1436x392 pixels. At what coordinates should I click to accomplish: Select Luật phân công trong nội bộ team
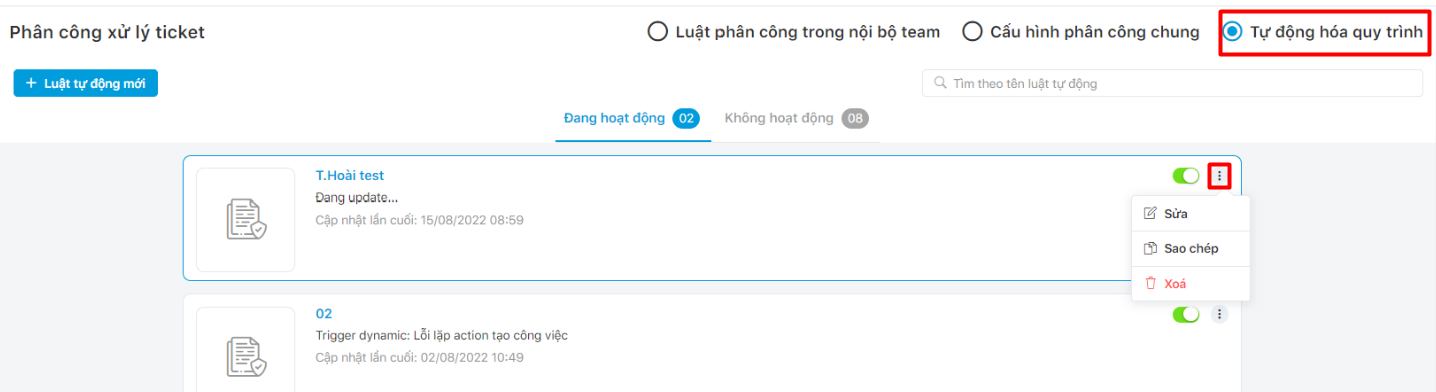[x=794, y=32]
